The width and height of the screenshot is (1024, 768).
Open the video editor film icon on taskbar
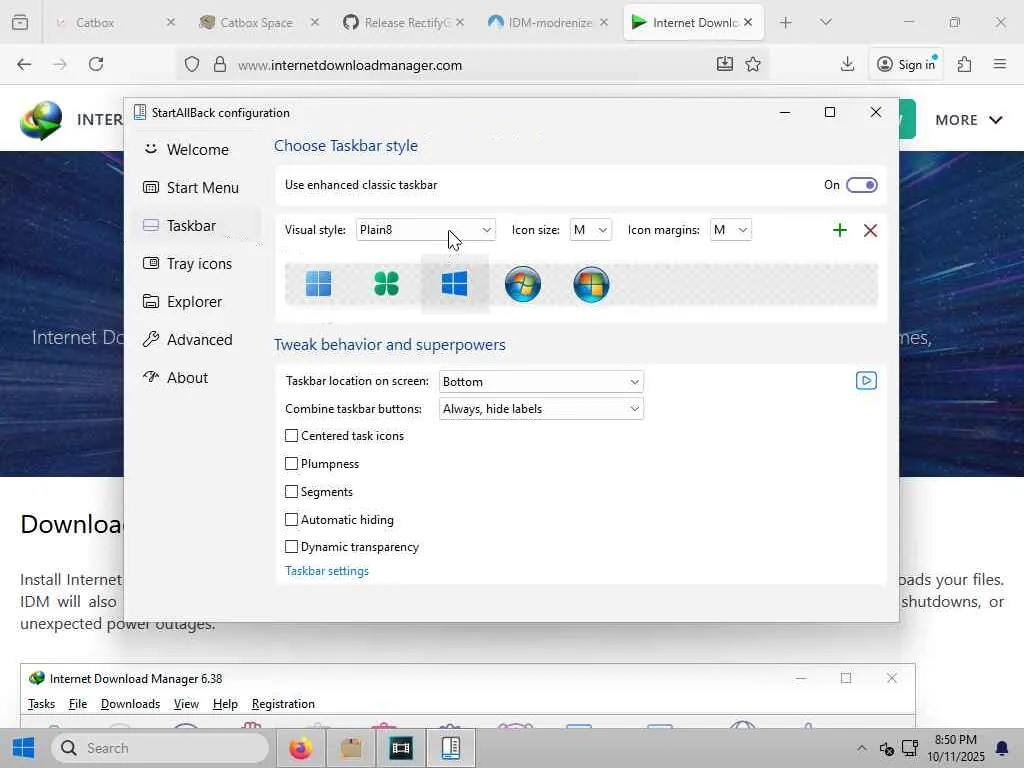tap(400, 748)
